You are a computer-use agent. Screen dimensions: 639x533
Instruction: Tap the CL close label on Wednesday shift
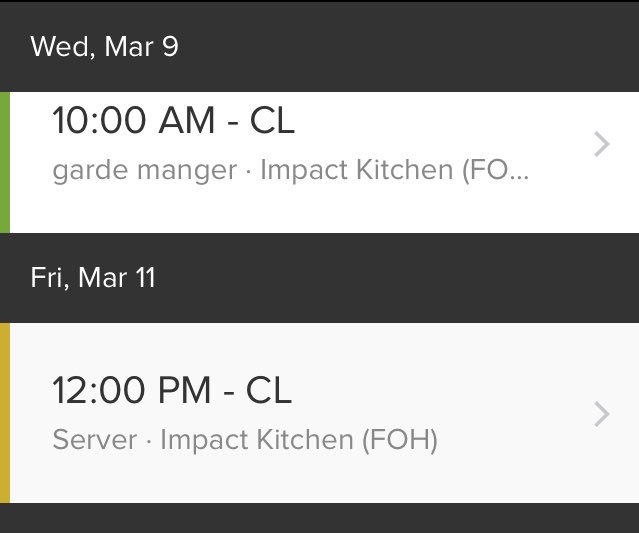point(272,120)
